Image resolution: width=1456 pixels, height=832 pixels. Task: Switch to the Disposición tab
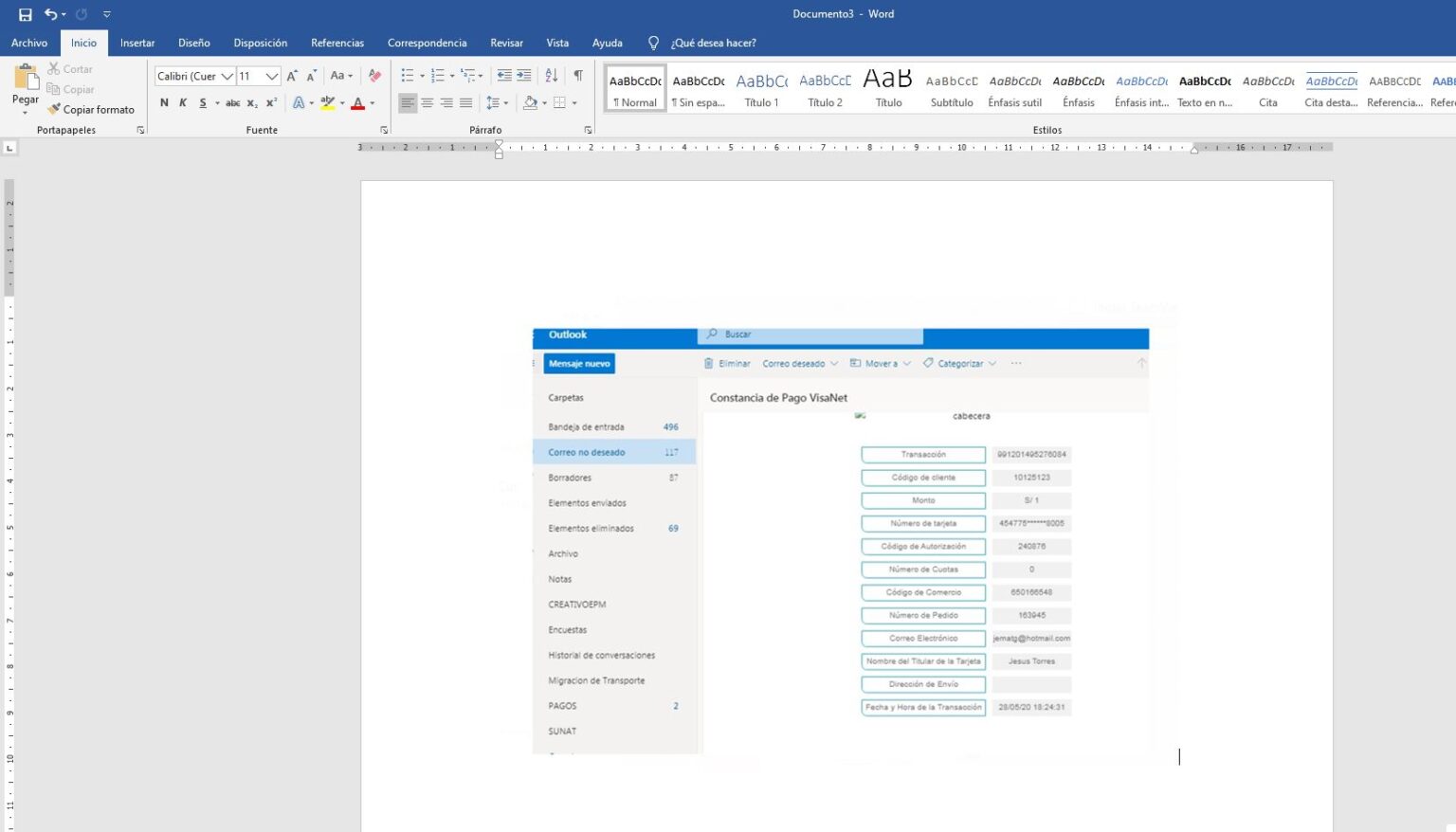261,43
